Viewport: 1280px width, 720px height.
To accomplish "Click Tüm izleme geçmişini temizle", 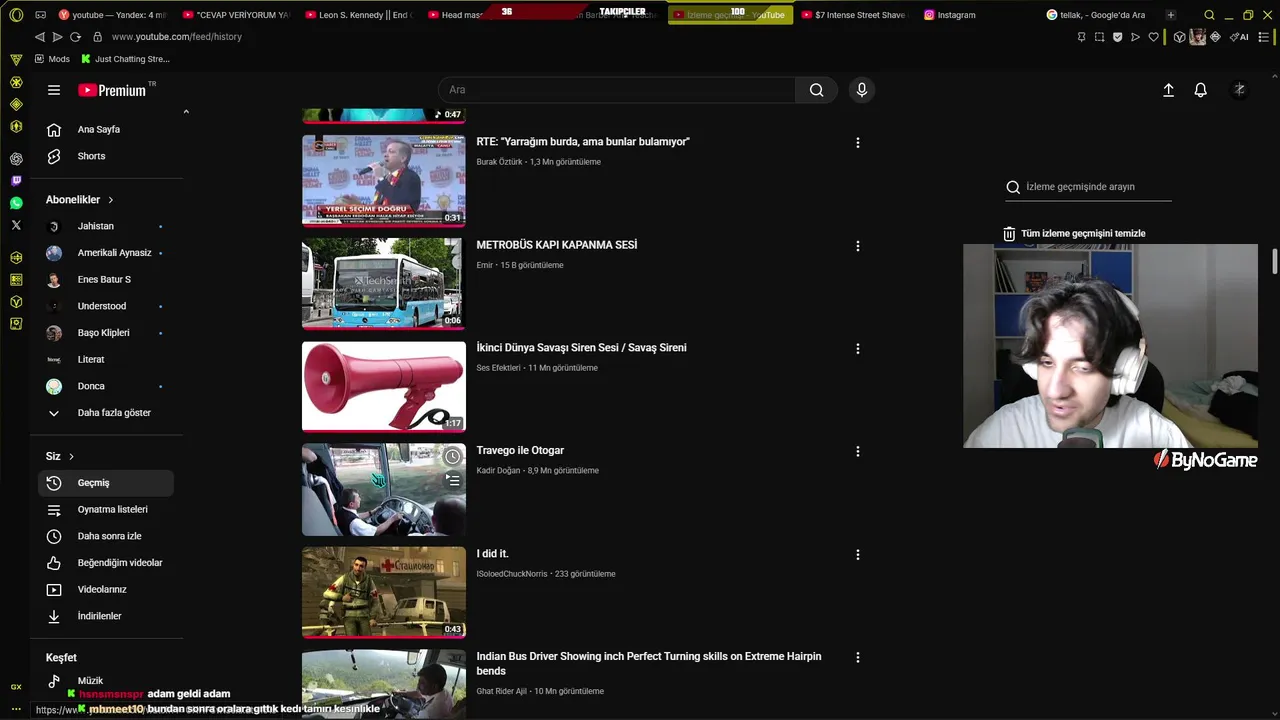I will [x=1083, y=234].
